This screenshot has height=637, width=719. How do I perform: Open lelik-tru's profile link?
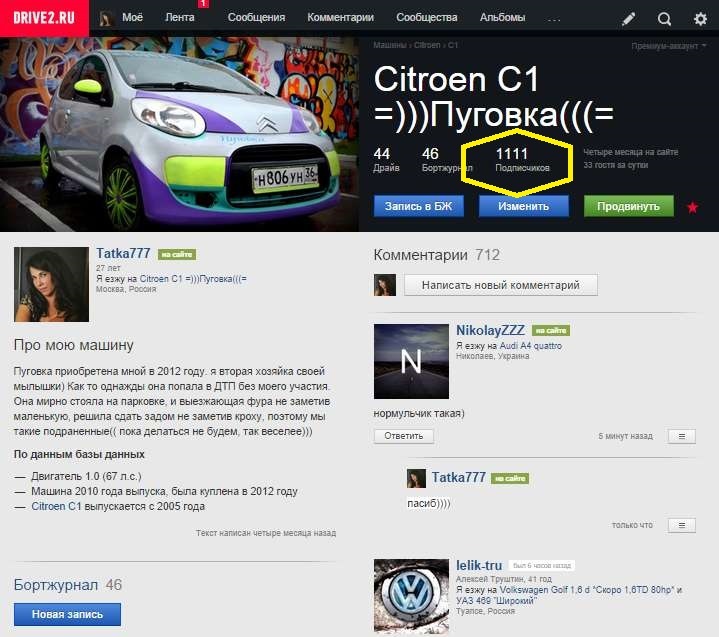(x=479, y=565)
